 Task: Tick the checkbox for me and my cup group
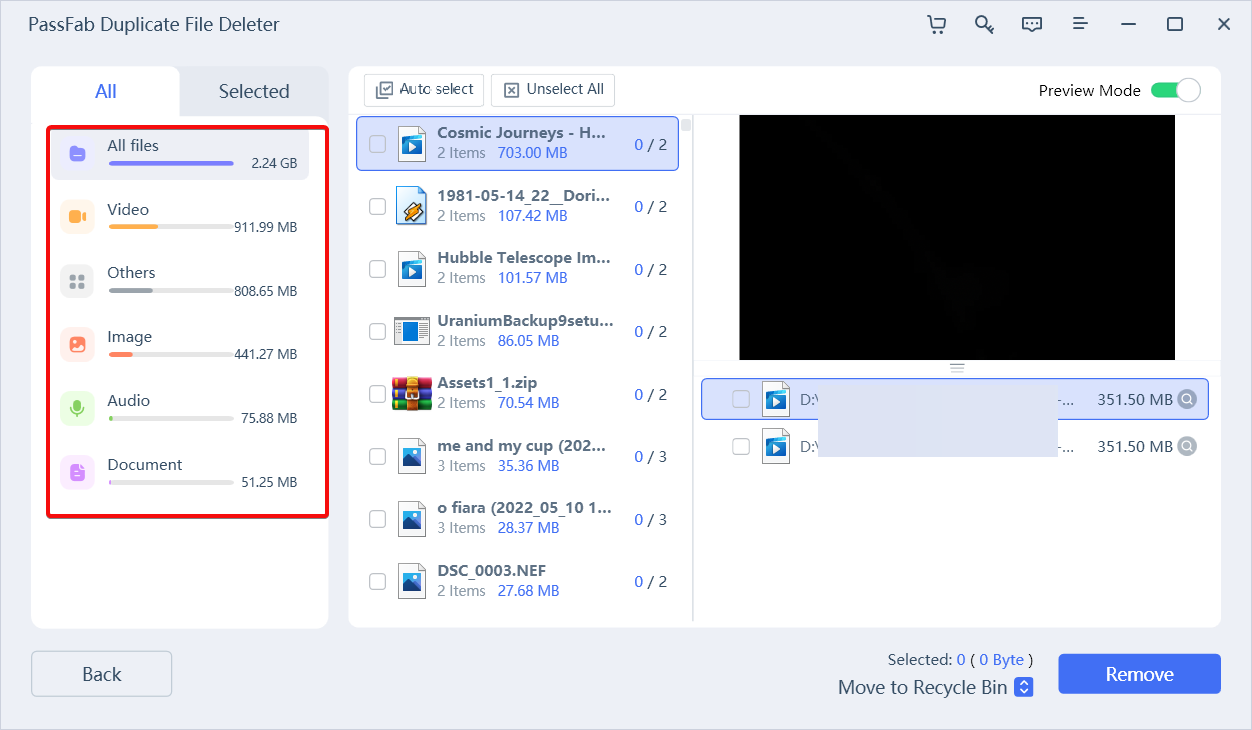point(377,456)
